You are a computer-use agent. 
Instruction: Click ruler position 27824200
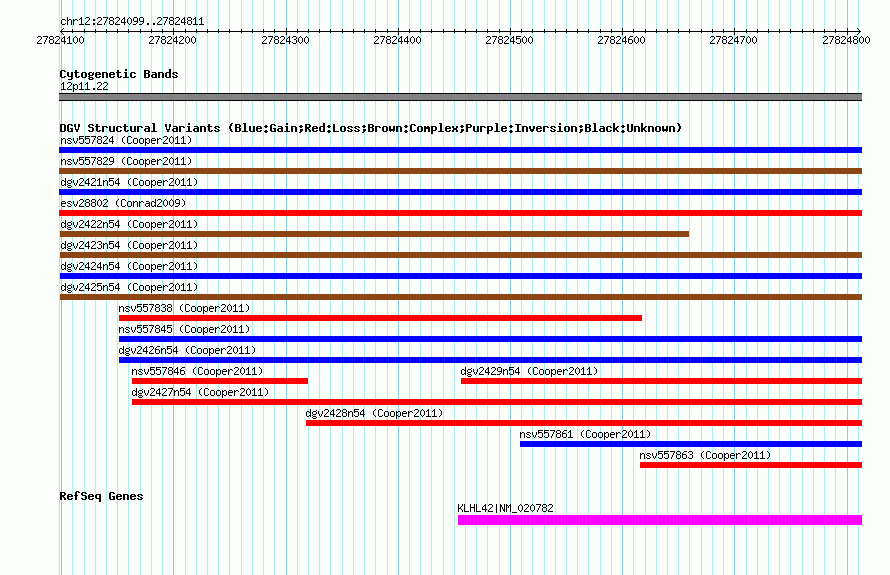coord(172,40)
